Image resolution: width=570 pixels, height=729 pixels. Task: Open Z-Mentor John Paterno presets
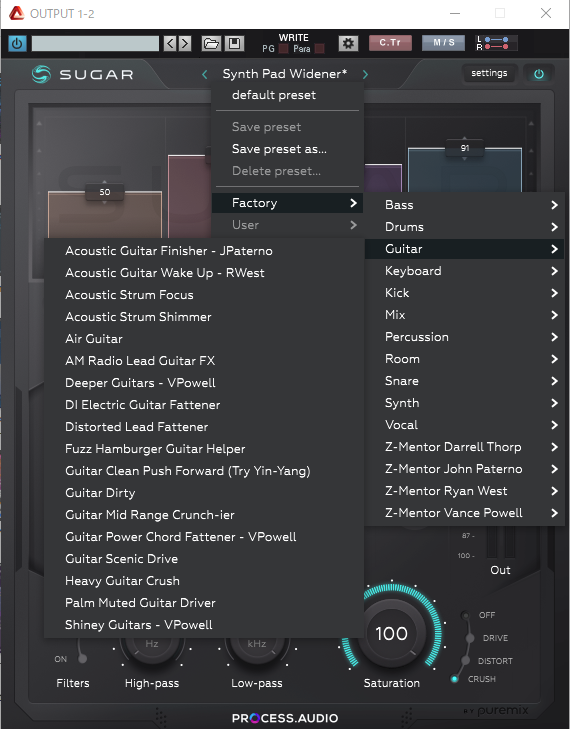pos(465,469)
